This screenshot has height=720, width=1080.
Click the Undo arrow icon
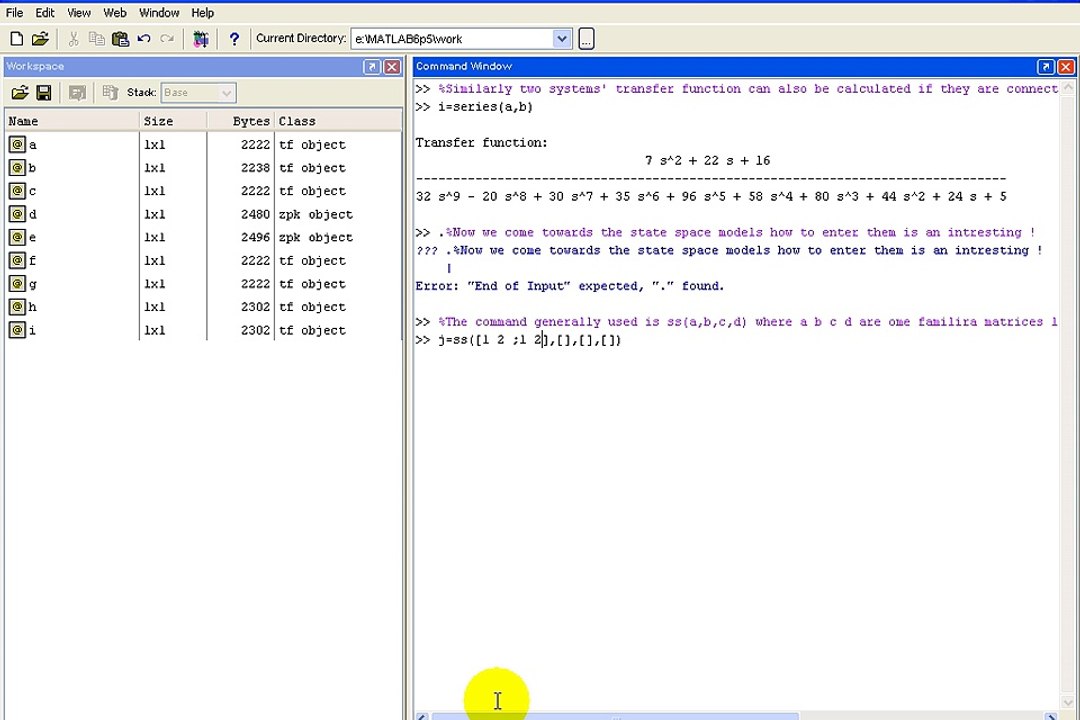tap(144, 39)
